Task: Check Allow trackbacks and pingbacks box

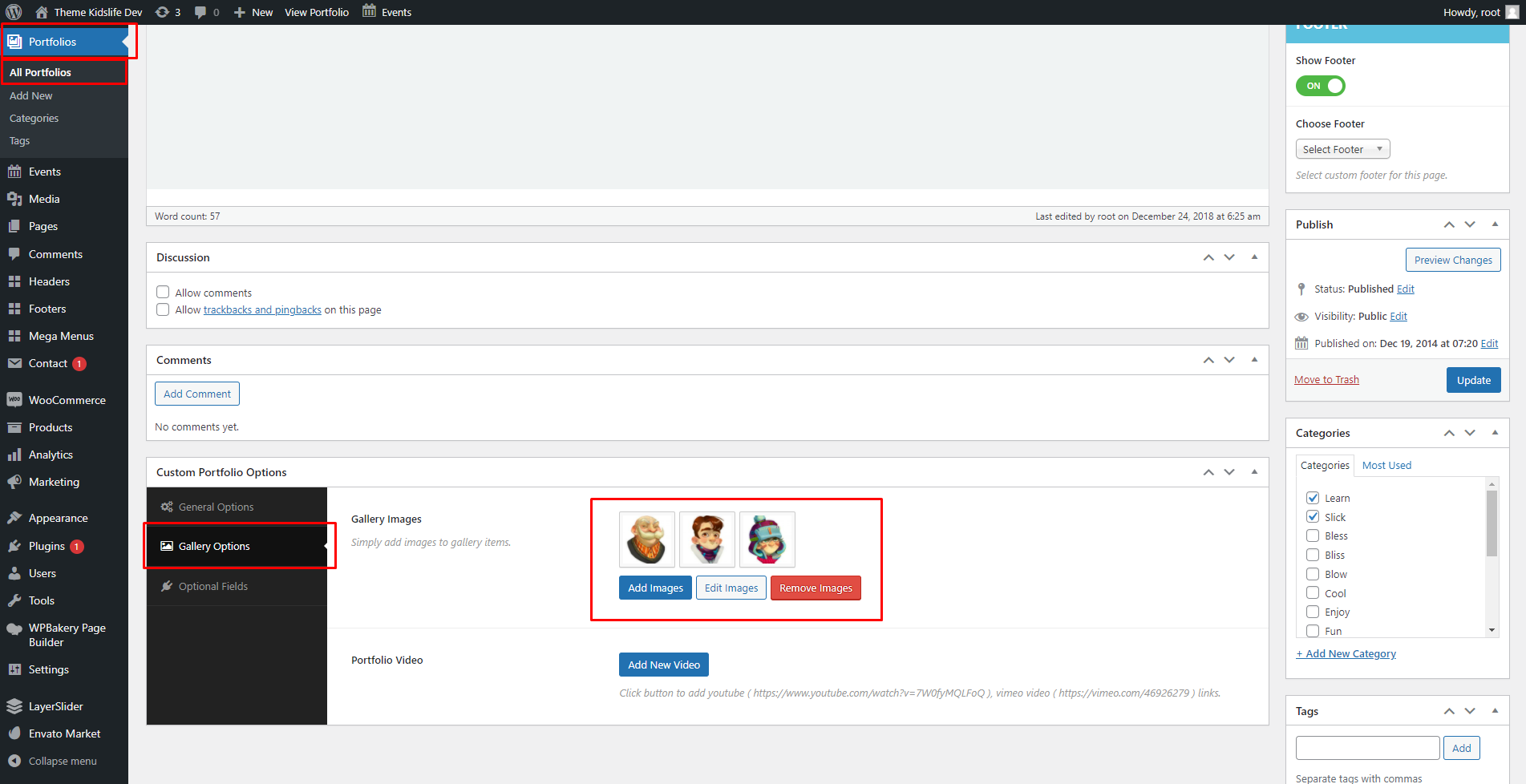Action: coord(163,309)
